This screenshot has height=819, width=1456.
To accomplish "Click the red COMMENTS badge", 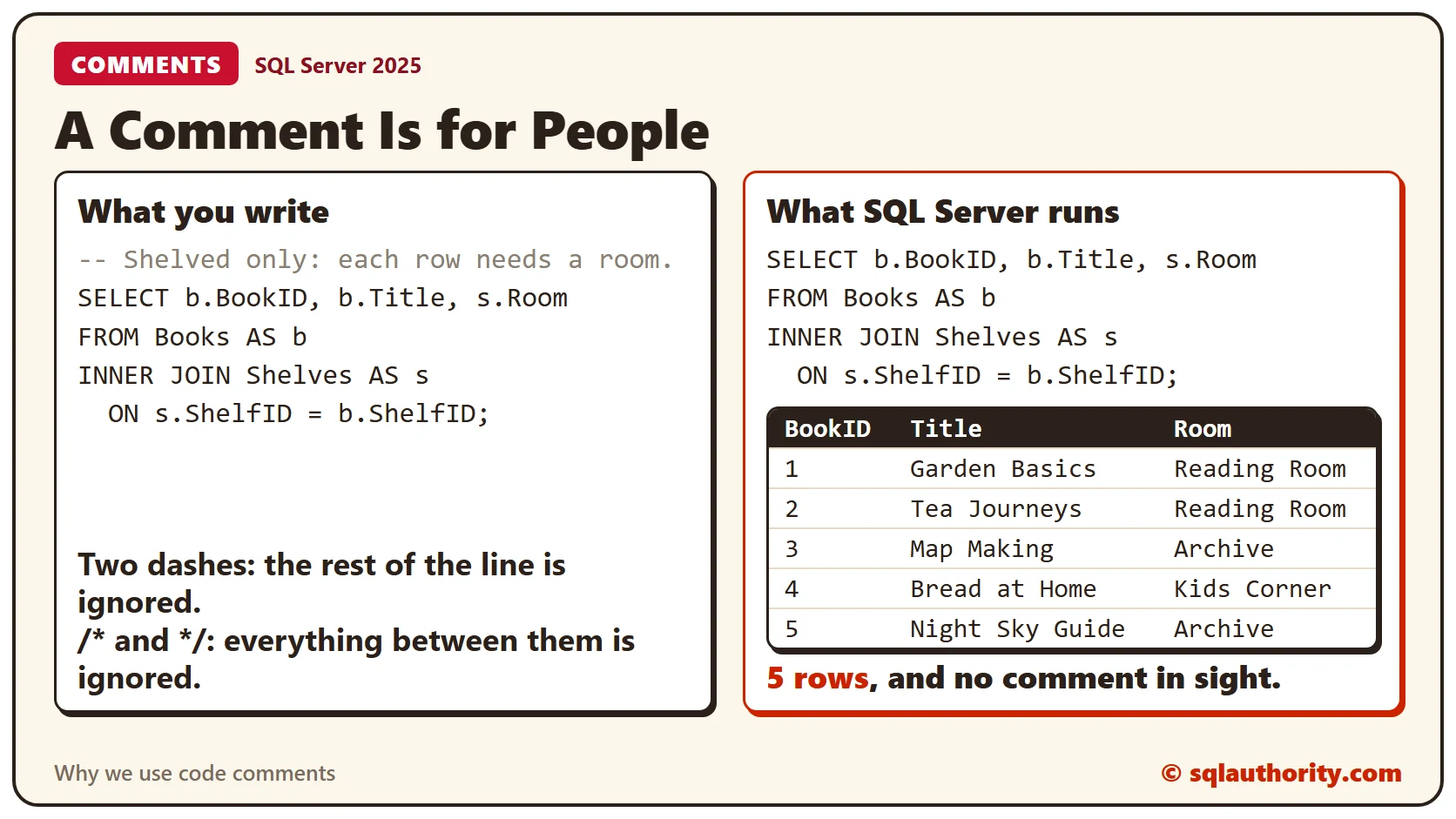I will coord(146,64).
